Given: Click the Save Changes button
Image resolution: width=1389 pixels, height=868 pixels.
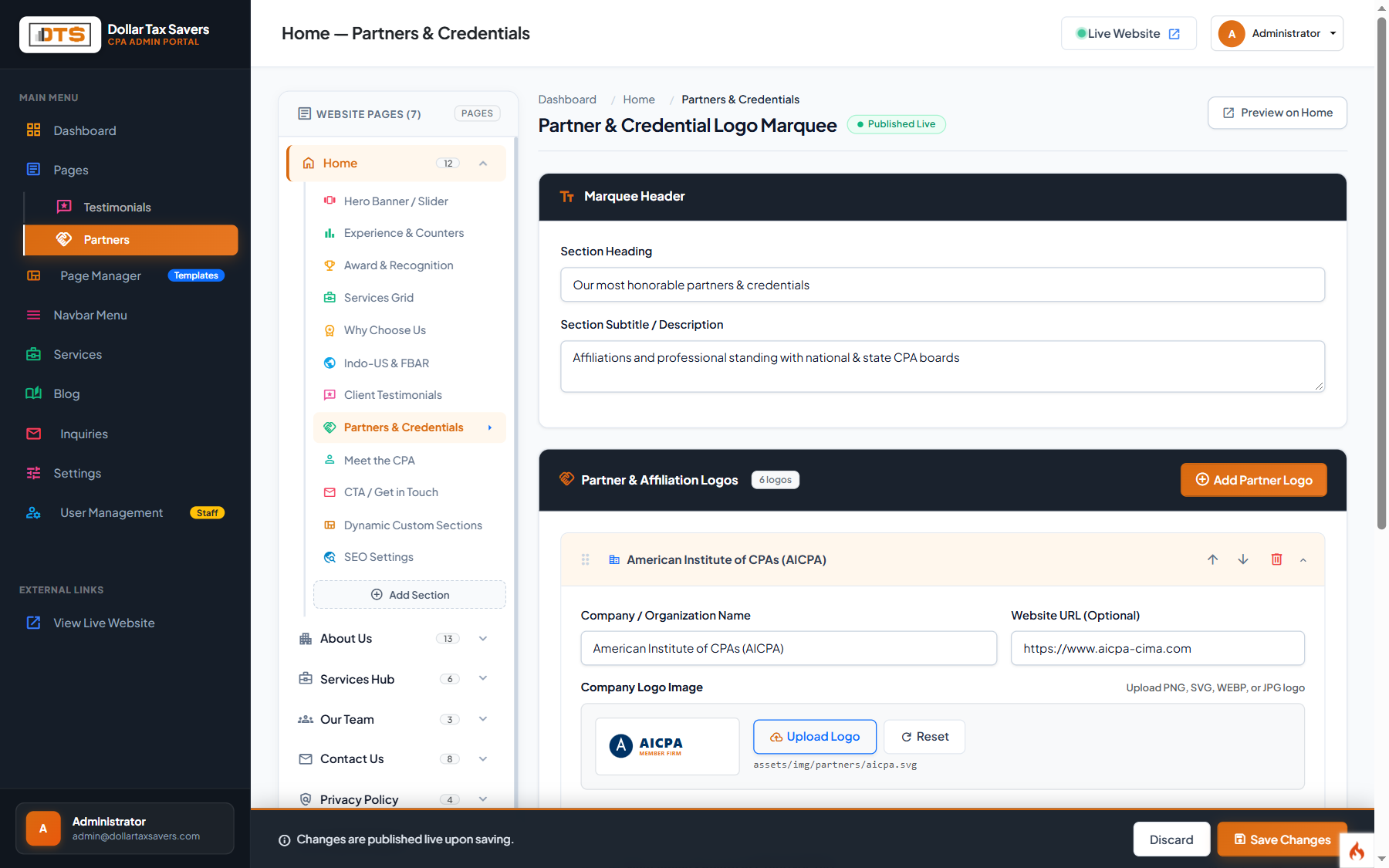Looking at the screenshot, I should [1282, 839].
